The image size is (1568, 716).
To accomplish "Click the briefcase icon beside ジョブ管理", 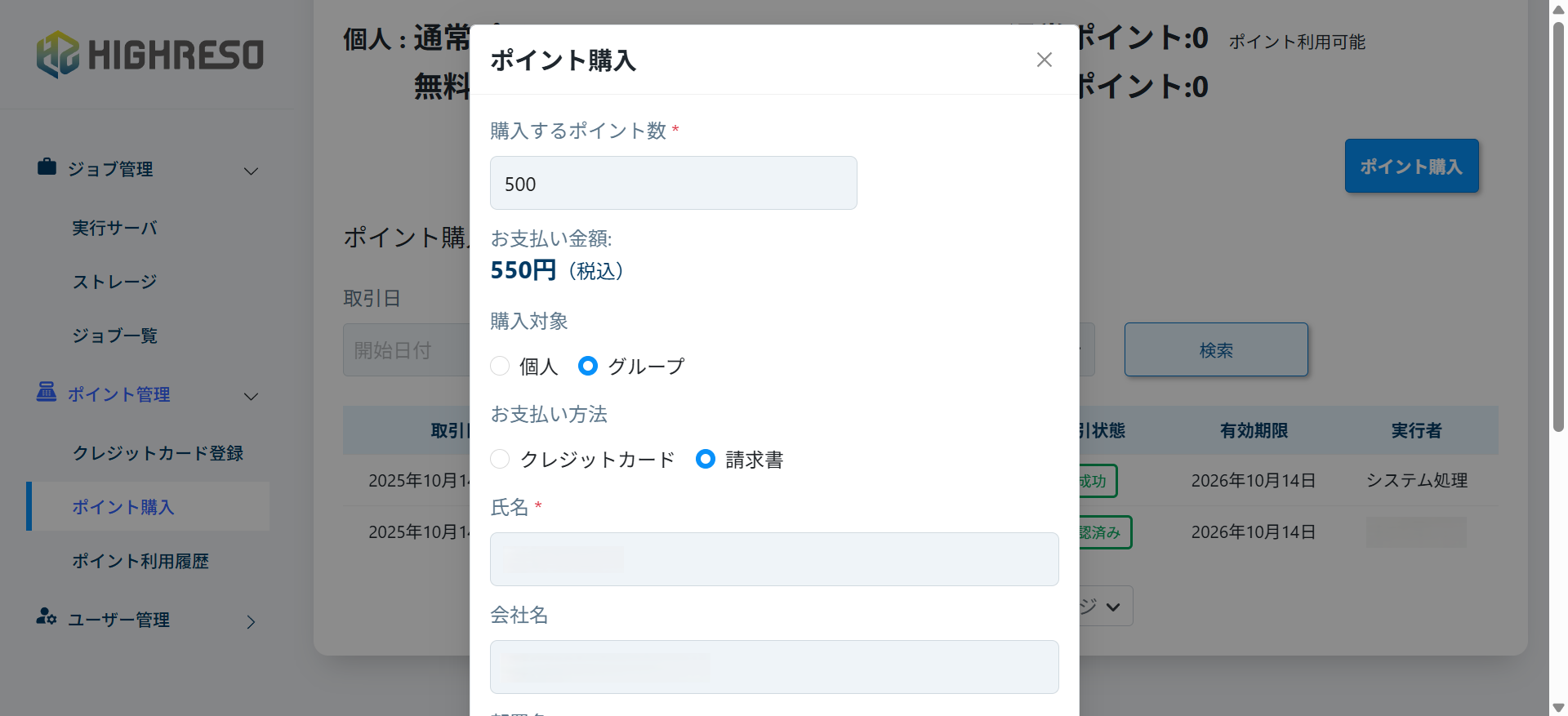I will pyautogui.click(x=47, y=167).
